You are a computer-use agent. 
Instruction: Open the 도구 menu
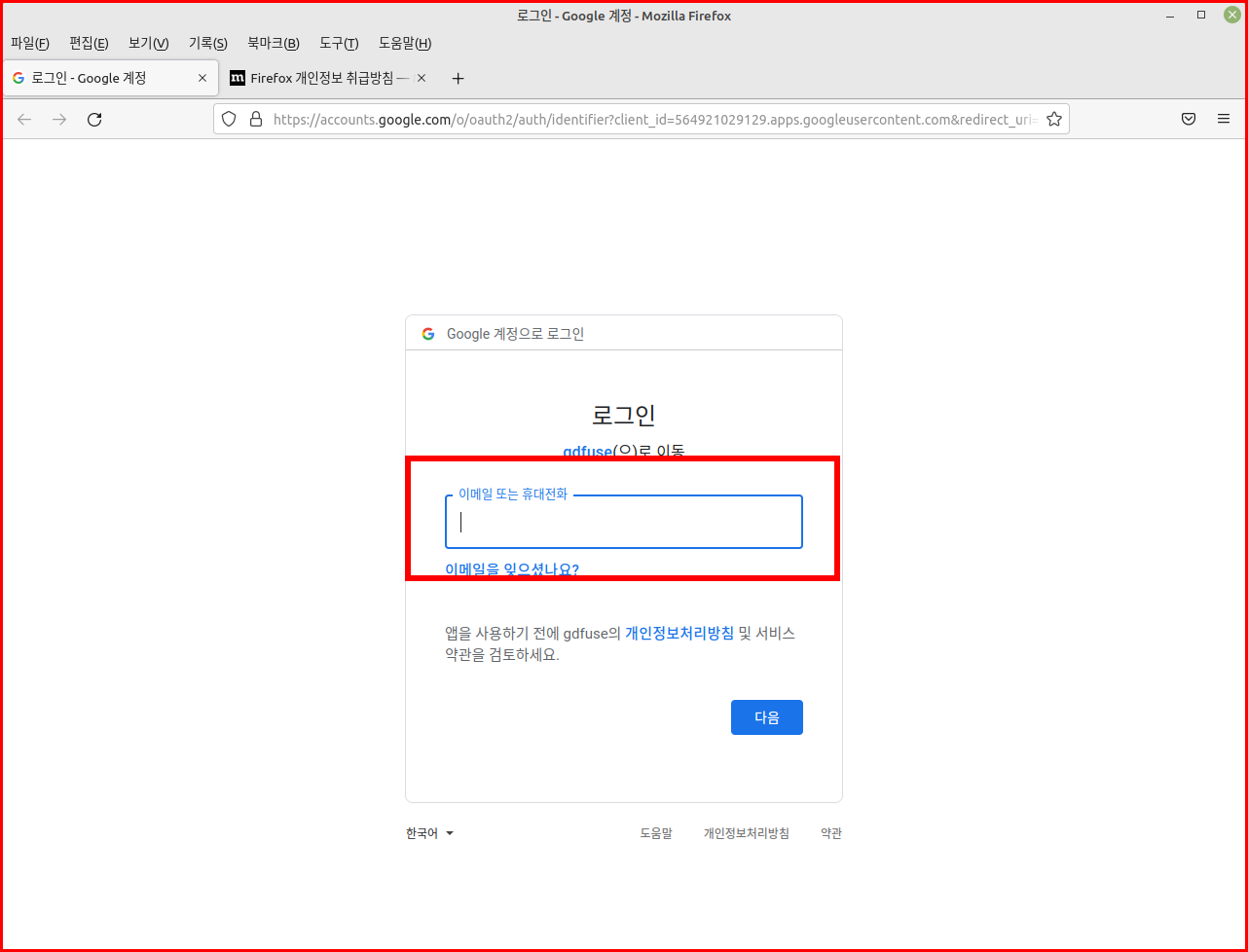coord(339,43)
